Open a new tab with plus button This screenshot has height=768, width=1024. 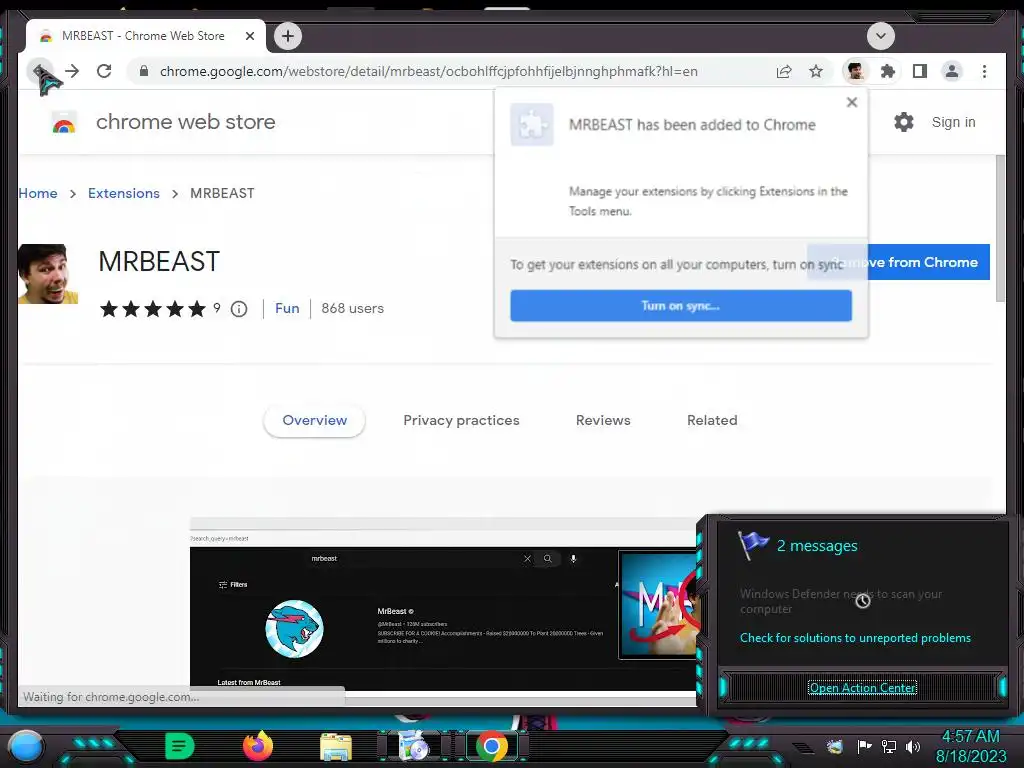[288, 36]
